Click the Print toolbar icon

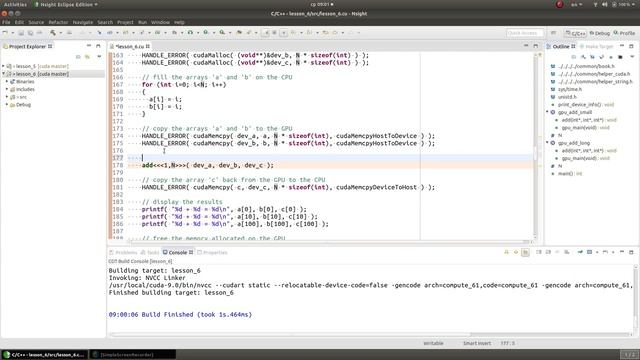pos(40,33)
